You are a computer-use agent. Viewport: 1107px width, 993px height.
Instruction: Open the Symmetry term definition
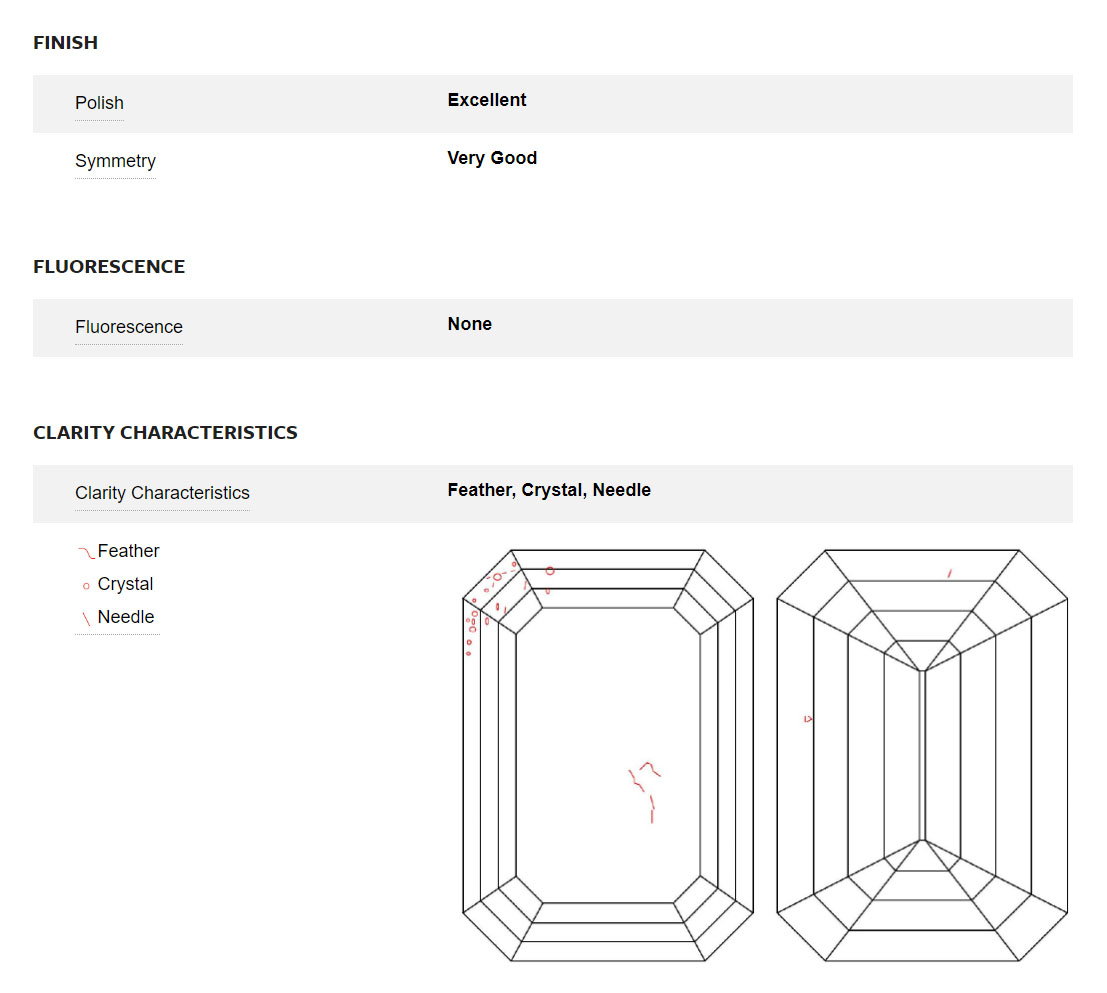click(x=115, y=161)
